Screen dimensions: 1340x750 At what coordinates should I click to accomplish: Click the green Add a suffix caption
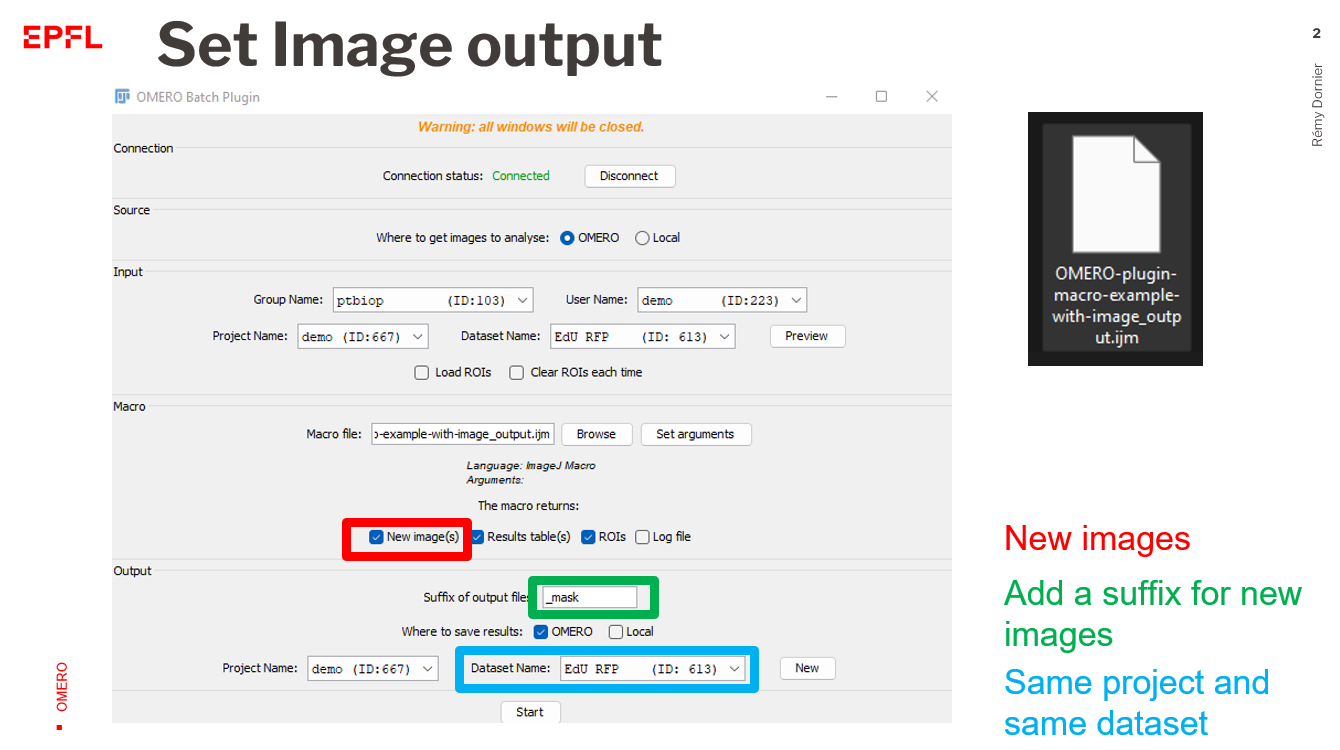(1152, 614)
